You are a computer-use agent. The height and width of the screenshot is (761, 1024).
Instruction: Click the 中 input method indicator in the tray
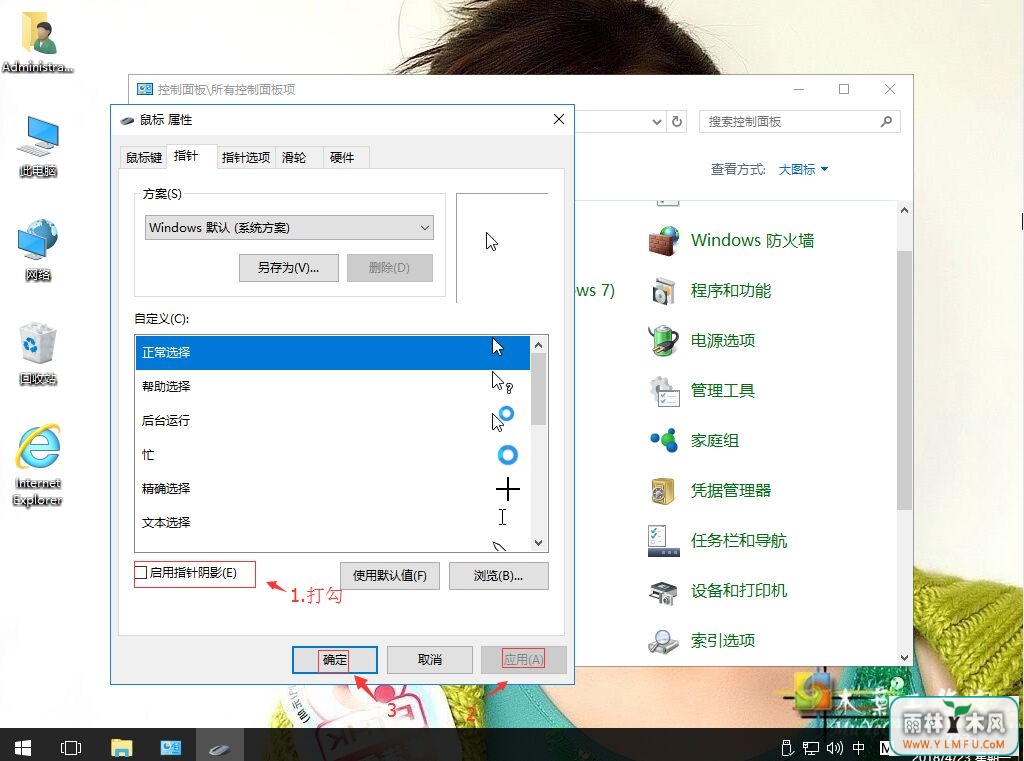click(x=858, y=747)
